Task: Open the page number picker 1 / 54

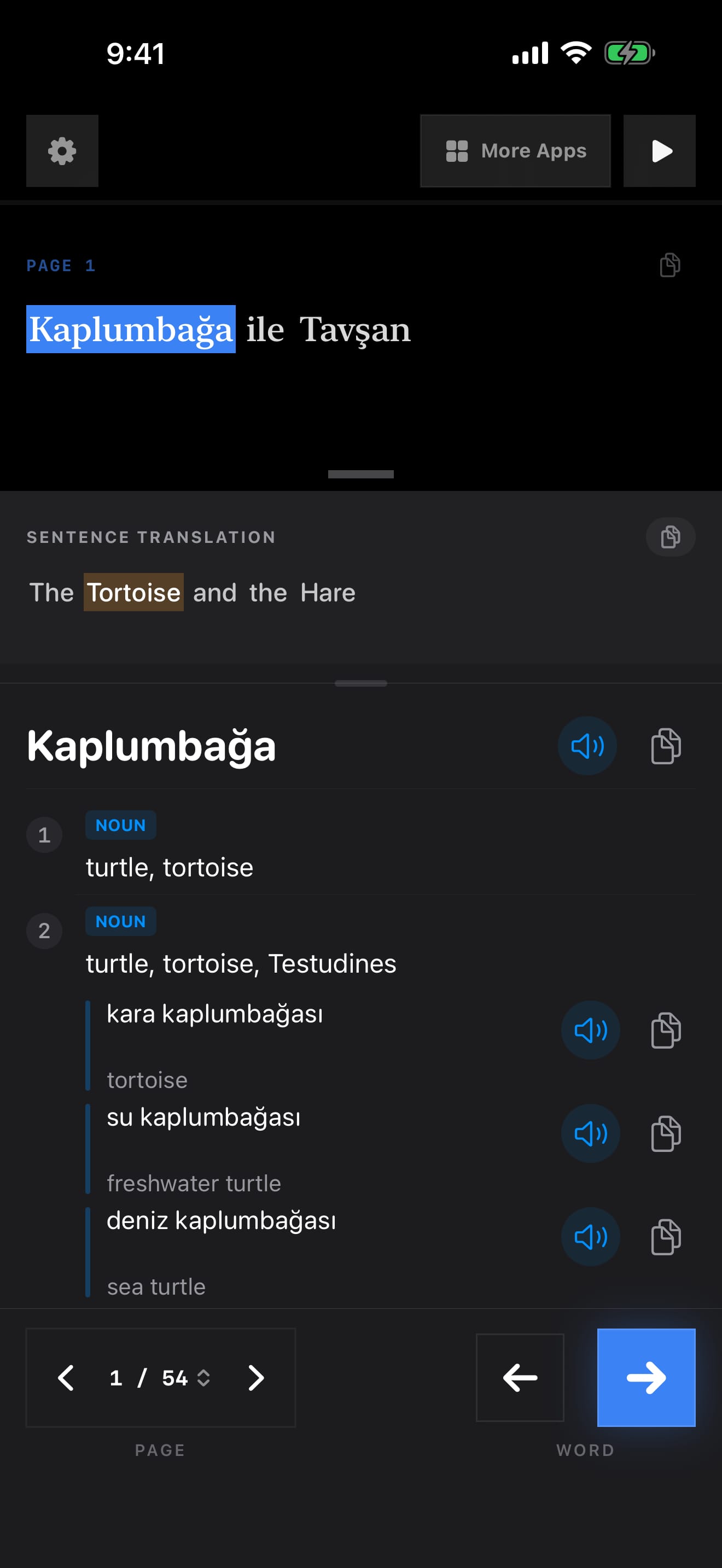Action: click(160, 1377)
